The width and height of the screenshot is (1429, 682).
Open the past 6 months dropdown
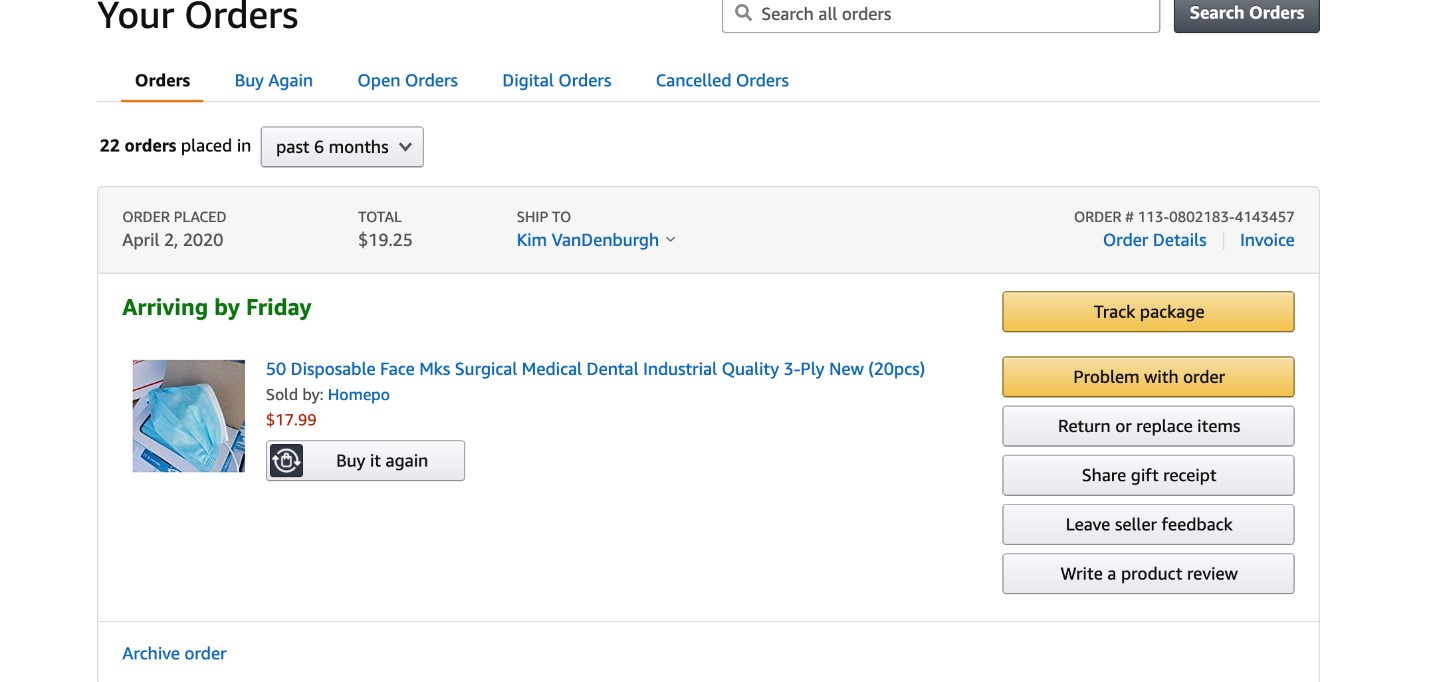click(x=342, y=147)
